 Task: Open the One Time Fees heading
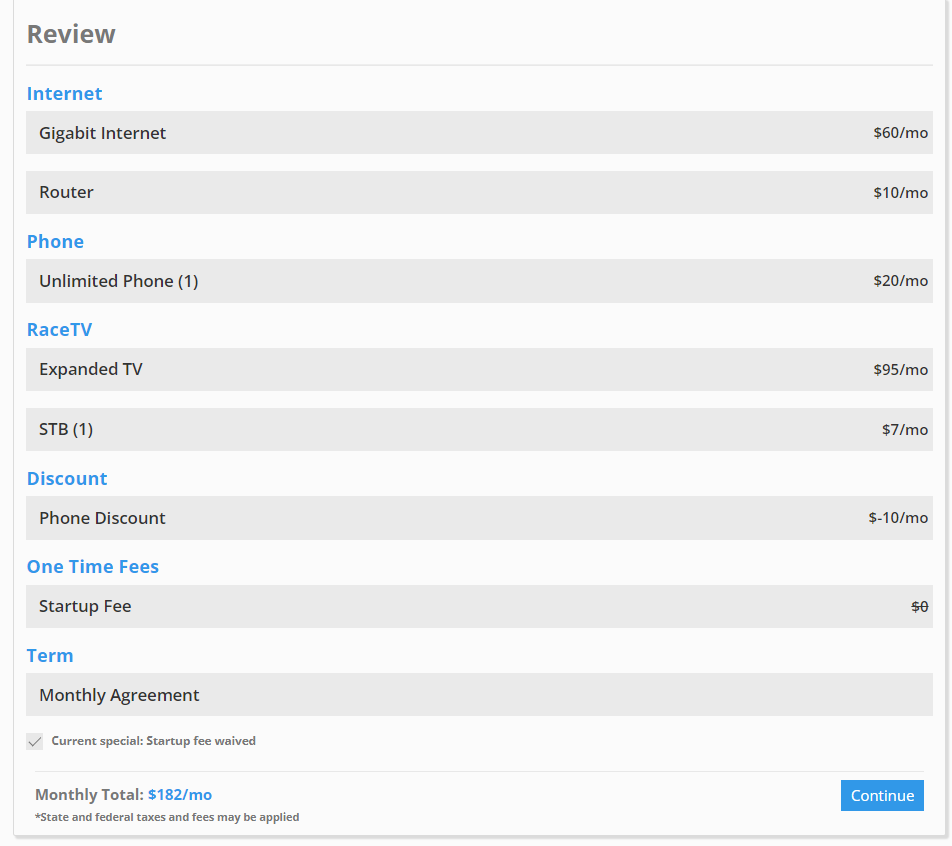(x=92, y=567)
